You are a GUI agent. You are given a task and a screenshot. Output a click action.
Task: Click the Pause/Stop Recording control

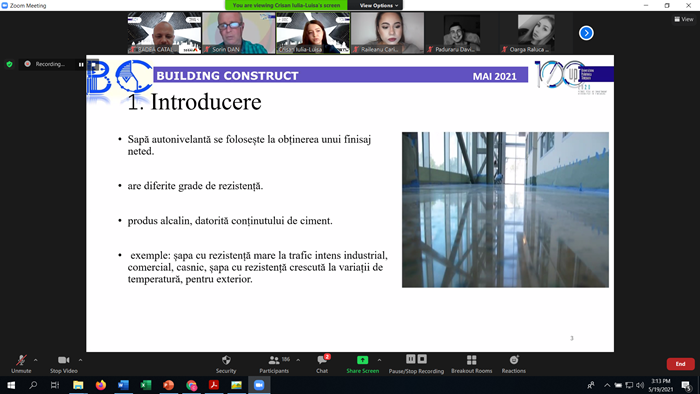(x=416, y=364)
